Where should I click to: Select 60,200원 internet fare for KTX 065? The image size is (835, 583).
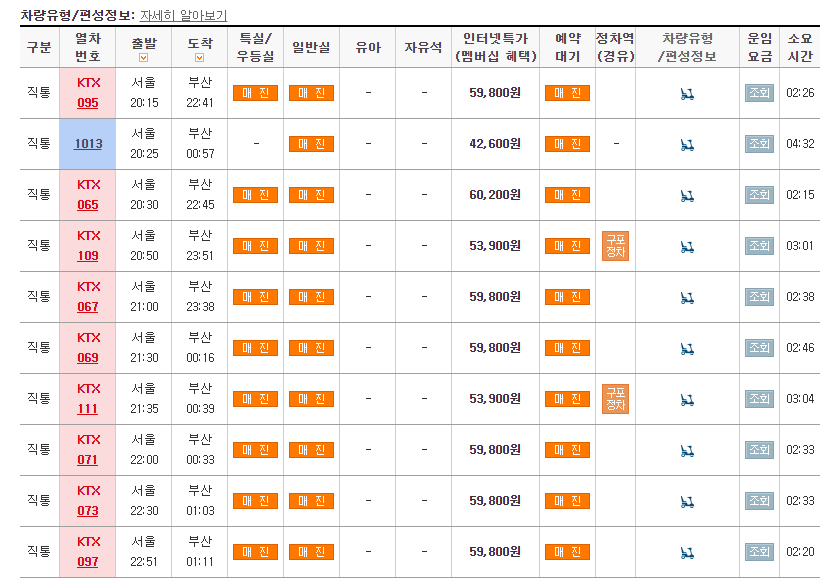495,195
